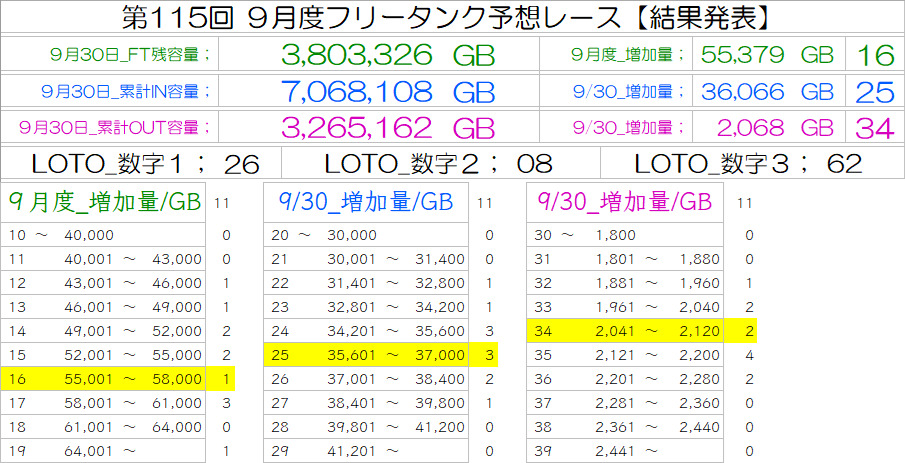905x463 pixels.
Task: Select the LOTO_数字2 ; 08 cell
Action: [440, 163]
